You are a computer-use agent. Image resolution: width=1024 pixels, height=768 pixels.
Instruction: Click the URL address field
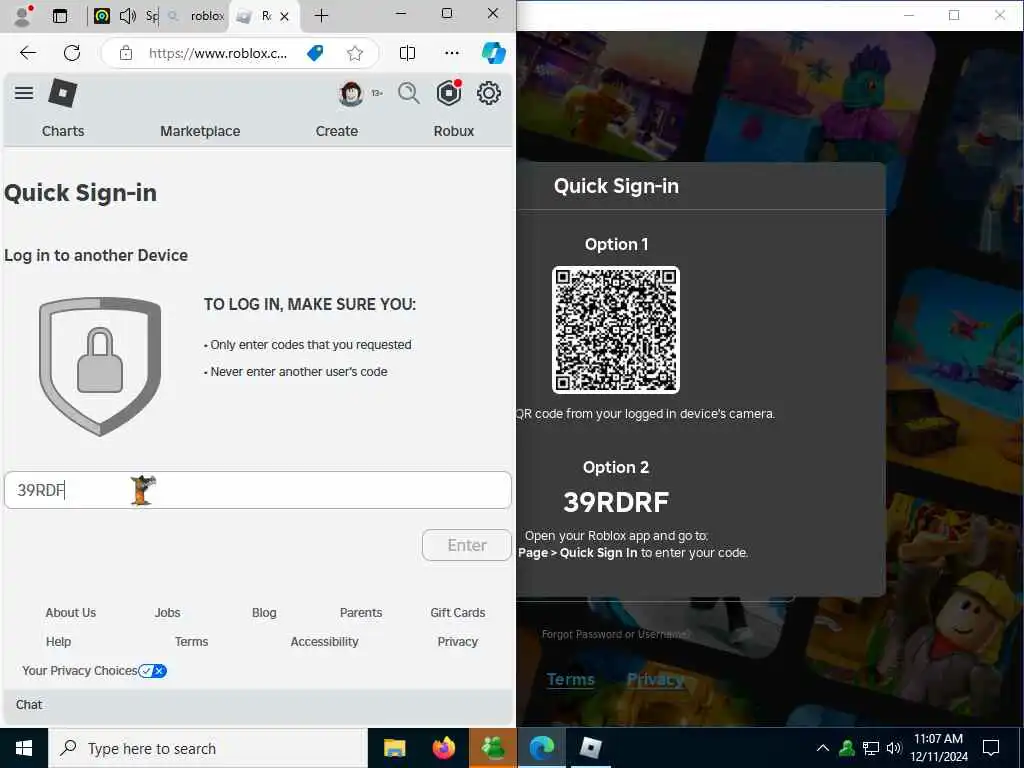[217, 54]
